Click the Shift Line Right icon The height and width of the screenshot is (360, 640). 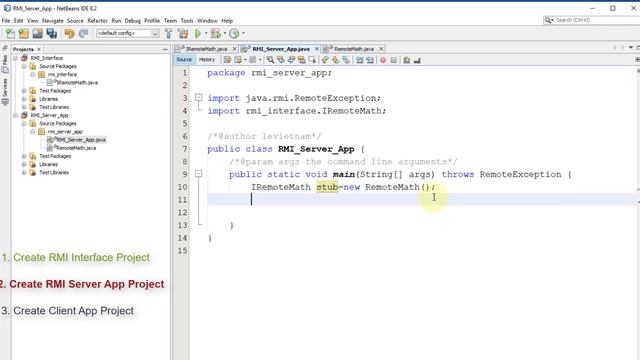pyautogui.click(x=370, y=60)
